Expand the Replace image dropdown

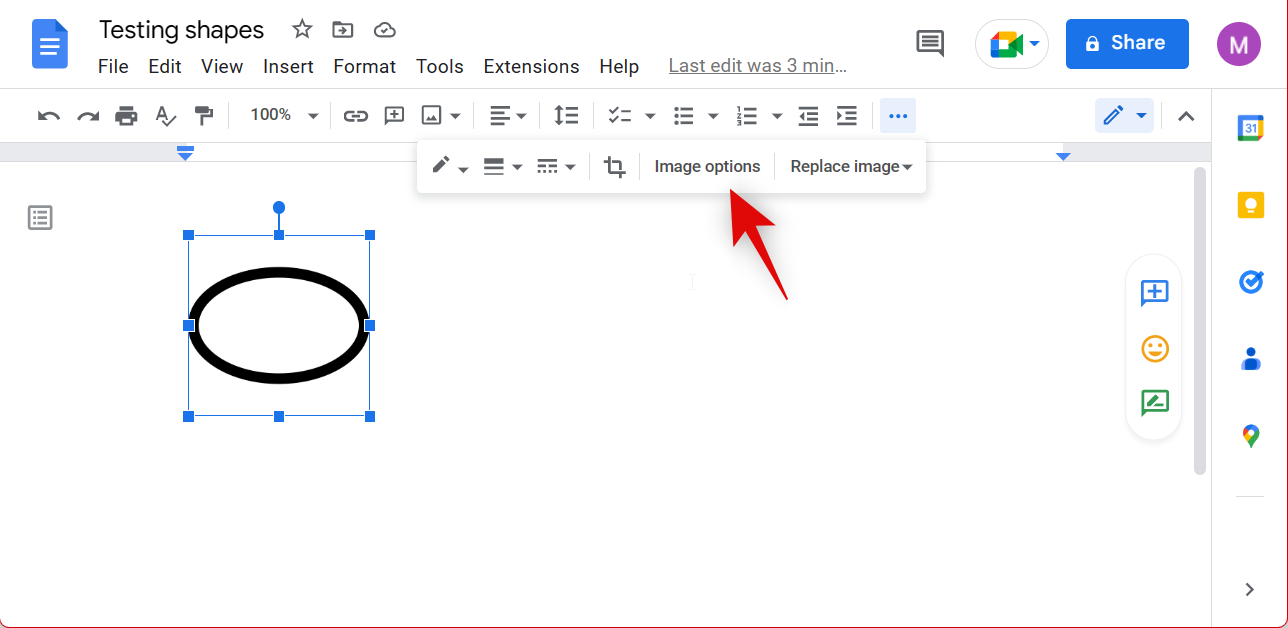[851, 167]
